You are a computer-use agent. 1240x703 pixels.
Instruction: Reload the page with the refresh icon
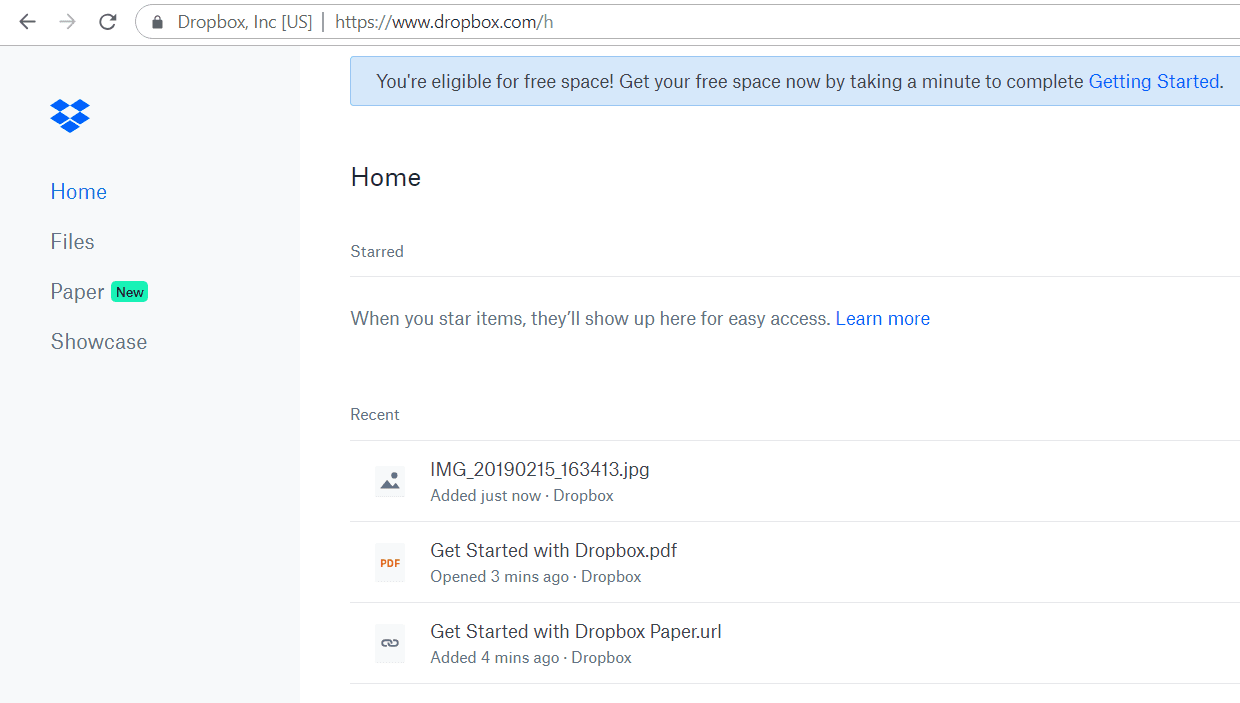pyautogui.click(x=108, y=22)
